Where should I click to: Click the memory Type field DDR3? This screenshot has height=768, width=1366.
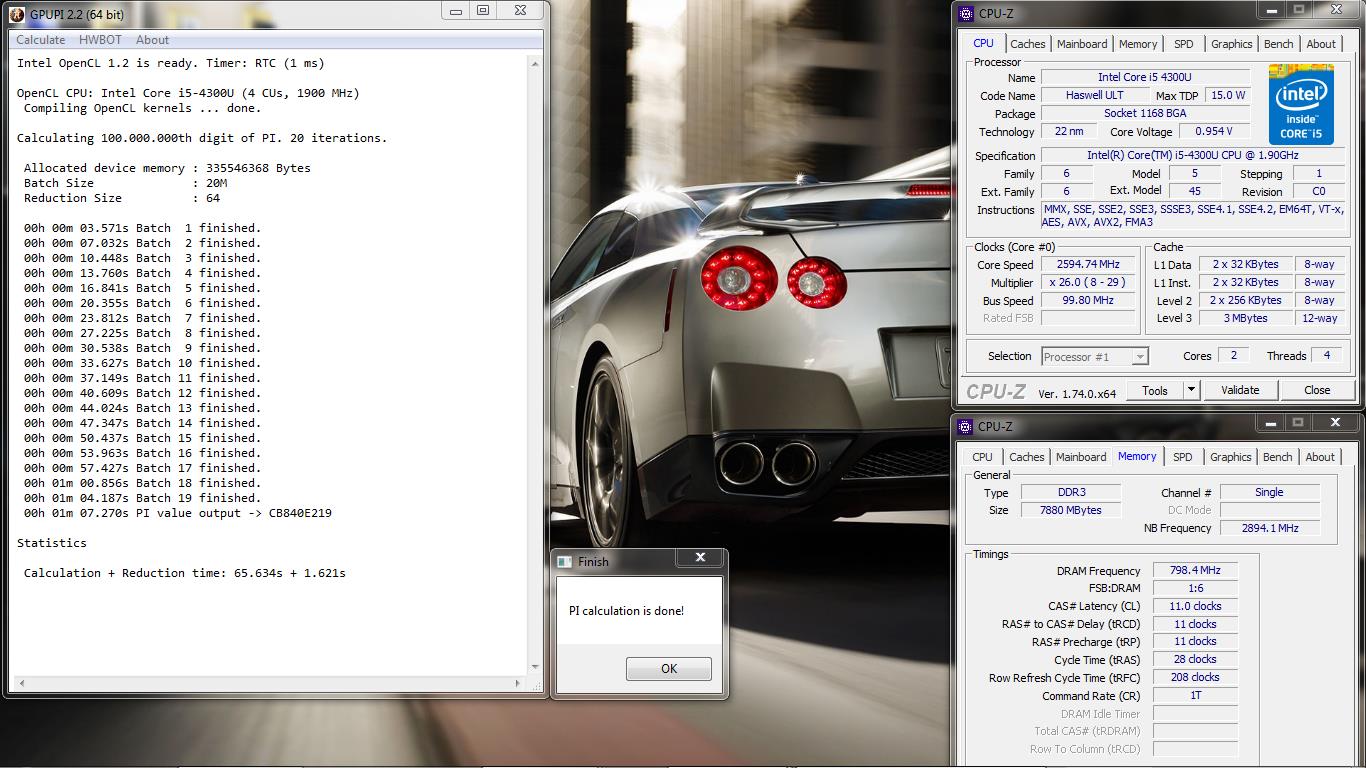(x=1071, y=492)
